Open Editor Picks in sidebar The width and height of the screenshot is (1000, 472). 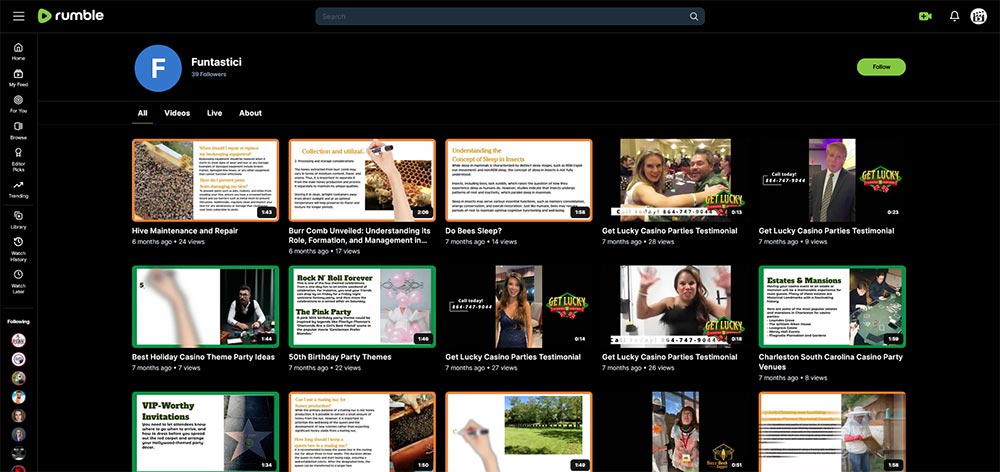18,161
